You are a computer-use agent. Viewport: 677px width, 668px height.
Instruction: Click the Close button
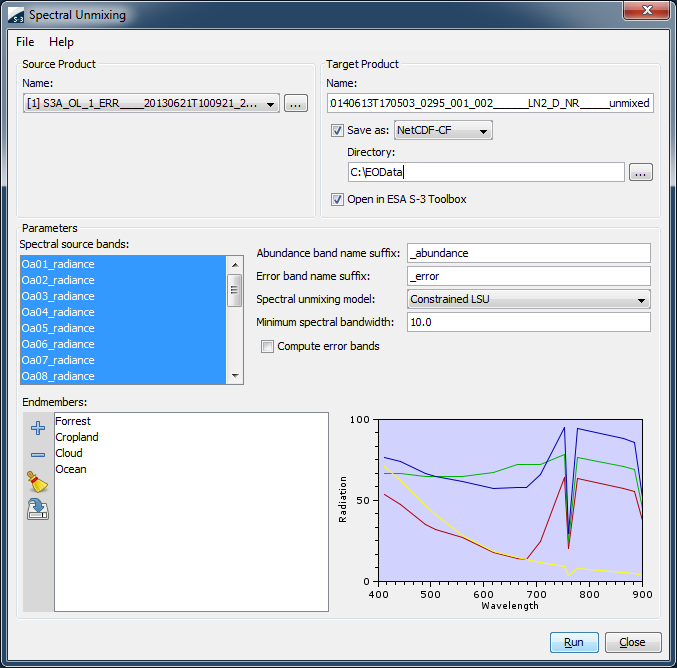click(x=633, y=642)
